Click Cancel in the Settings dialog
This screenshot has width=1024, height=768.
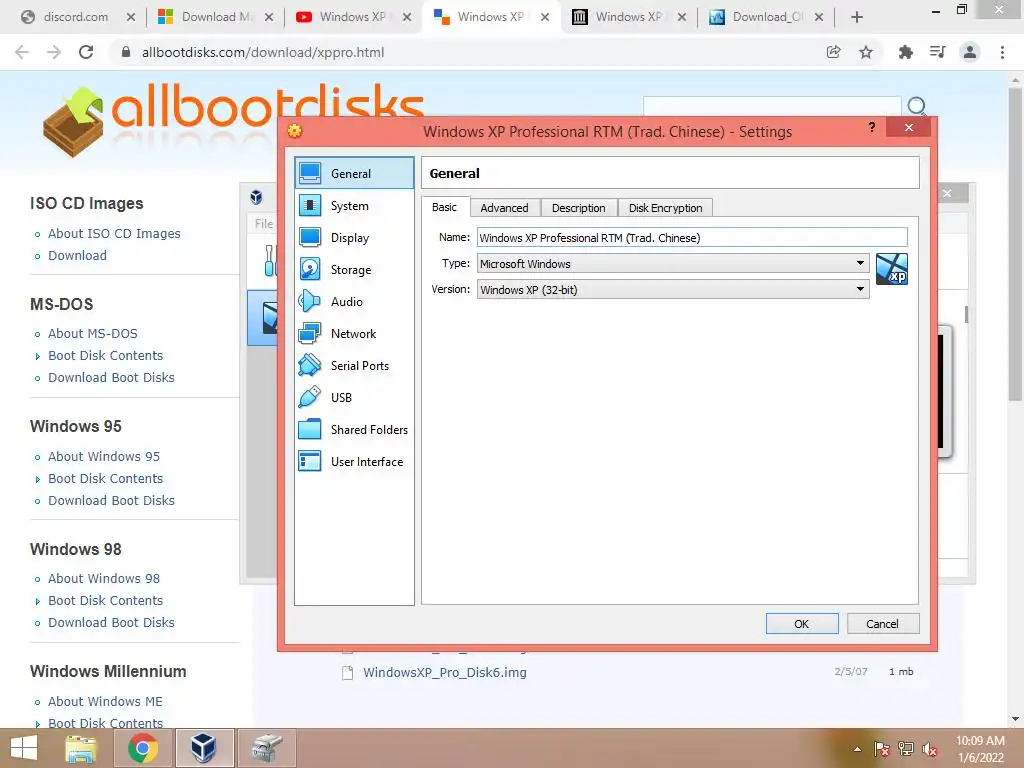(x=882, y=624)
